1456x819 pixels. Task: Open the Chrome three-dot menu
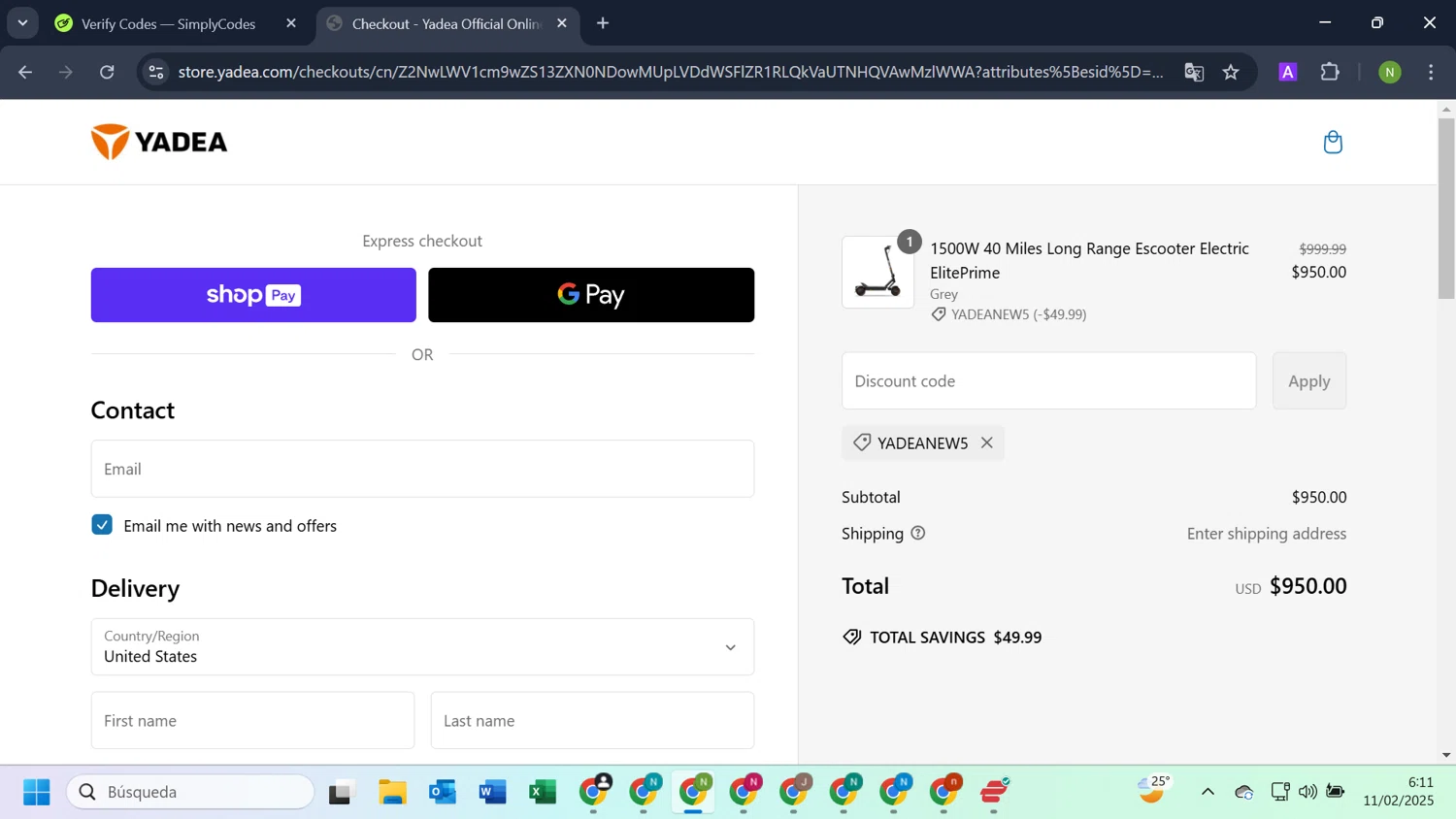coord(1431,72)
